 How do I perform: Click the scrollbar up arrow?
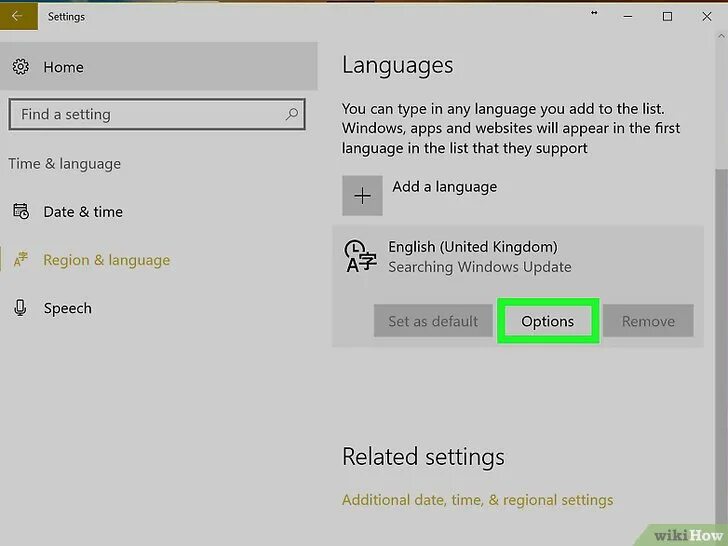point(721,36)
